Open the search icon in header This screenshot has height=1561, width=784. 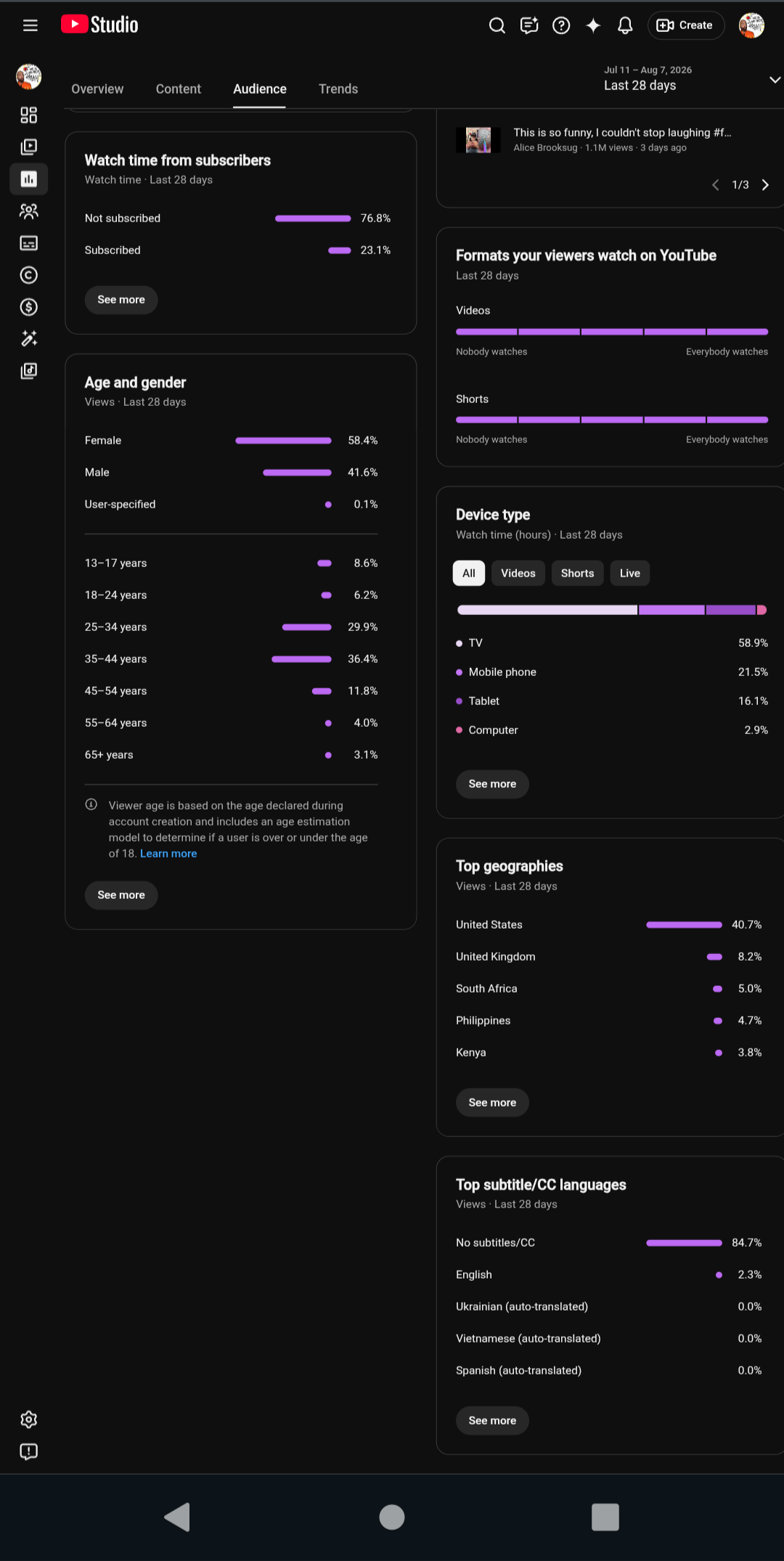[497, 25]
